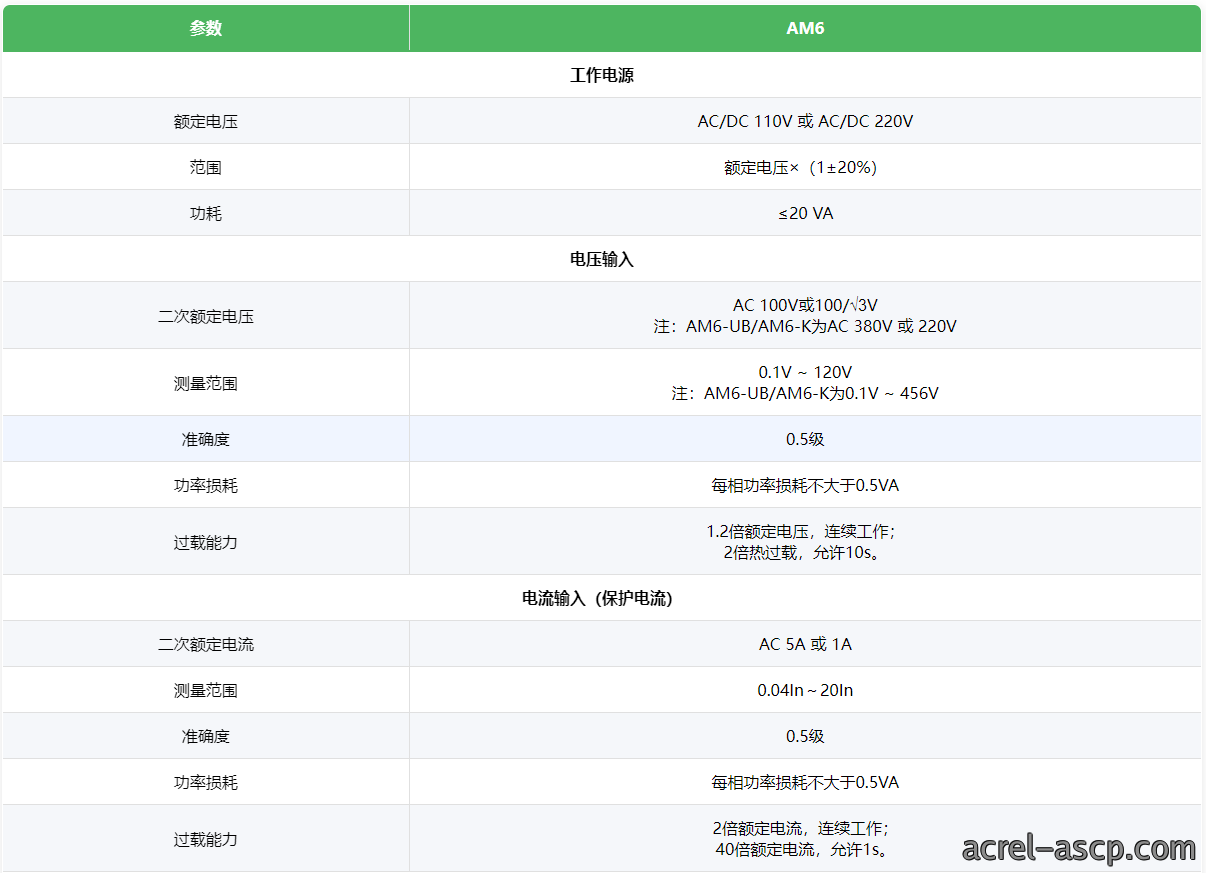Select the 工作电源 section heading
The image size is (1206, 873).
(x=602, y=75)
